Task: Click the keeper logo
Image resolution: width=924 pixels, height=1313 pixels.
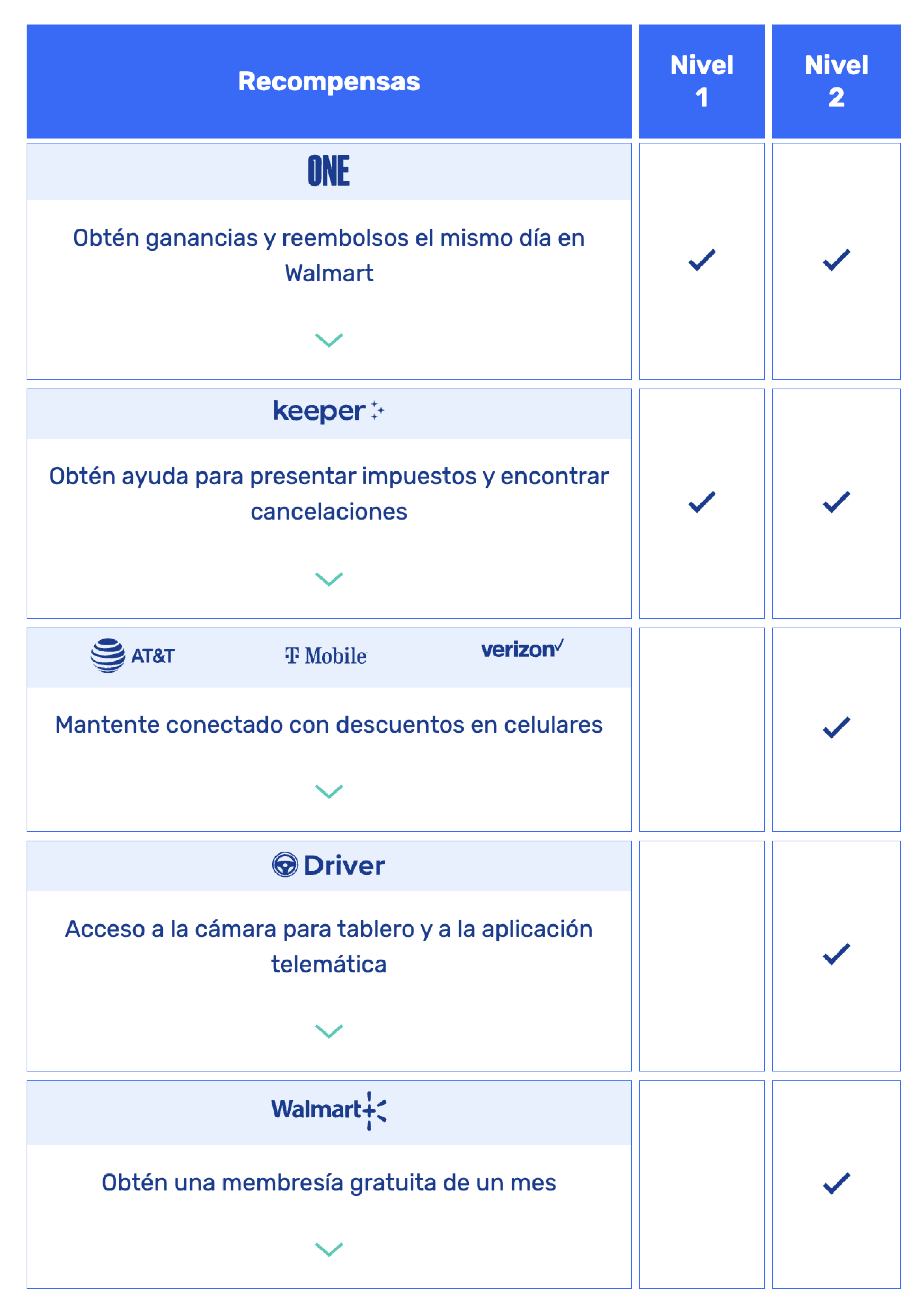Action: (x=329, y=411)
